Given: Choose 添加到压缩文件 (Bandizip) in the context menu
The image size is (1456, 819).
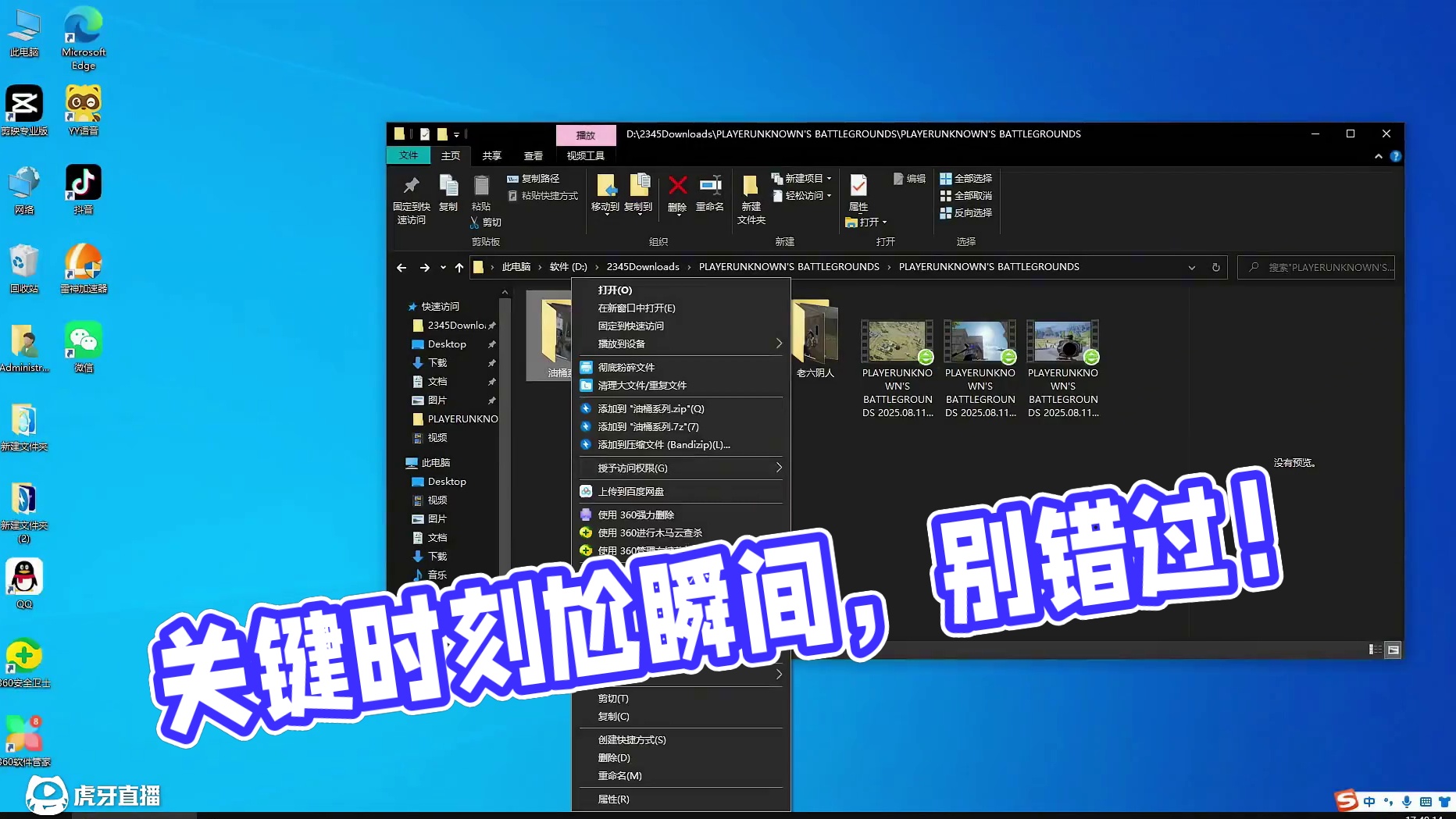Looking at the screenshot, I should pos(663,444).
